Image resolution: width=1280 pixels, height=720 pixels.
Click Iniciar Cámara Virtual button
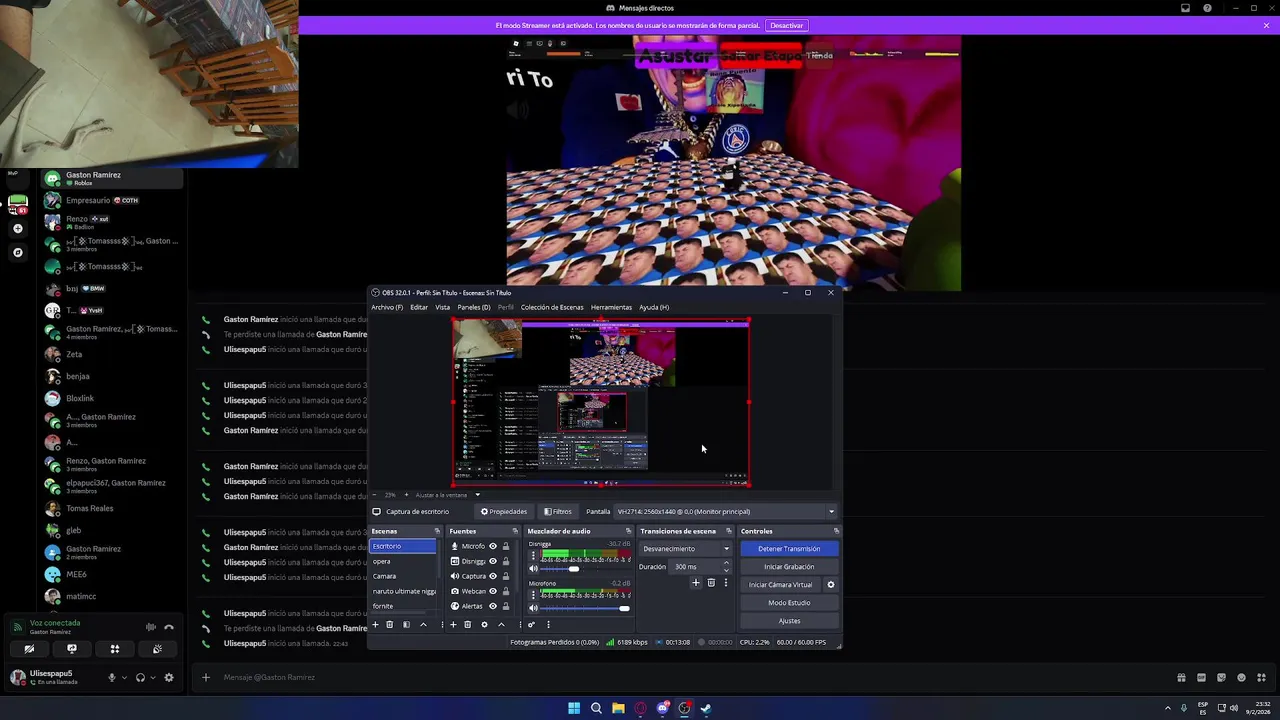pyautogui.click(x=781, y=585)
